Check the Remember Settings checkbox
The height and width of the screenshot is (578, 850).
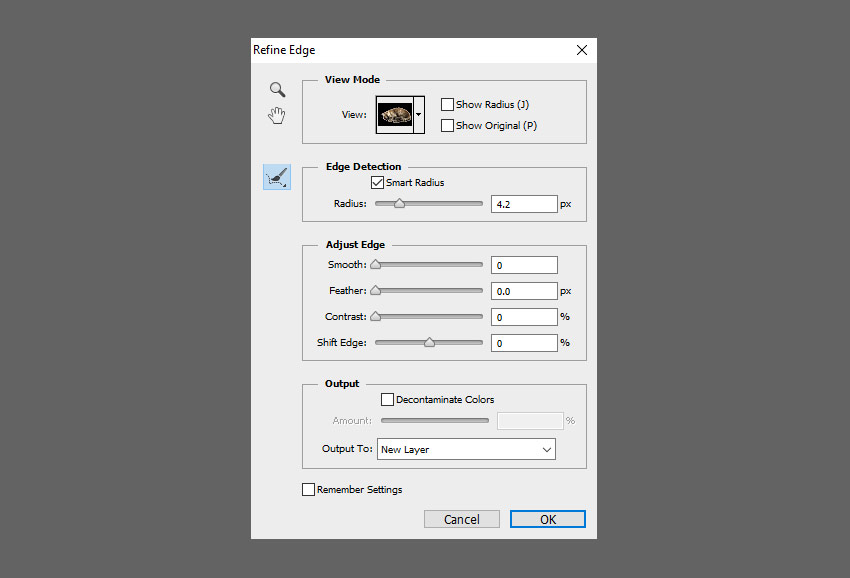(x=308, y=490)
